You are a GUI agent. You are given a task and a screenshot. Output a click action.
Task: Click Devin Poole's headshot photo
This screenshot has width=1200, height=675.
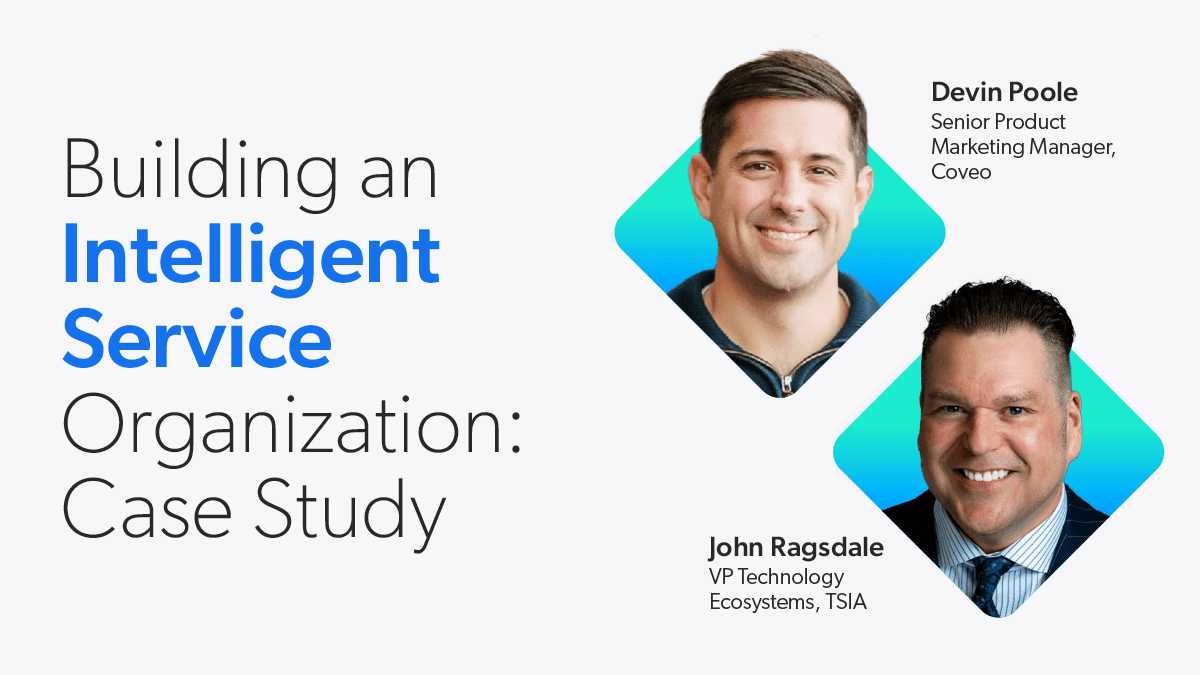point(780,200)
